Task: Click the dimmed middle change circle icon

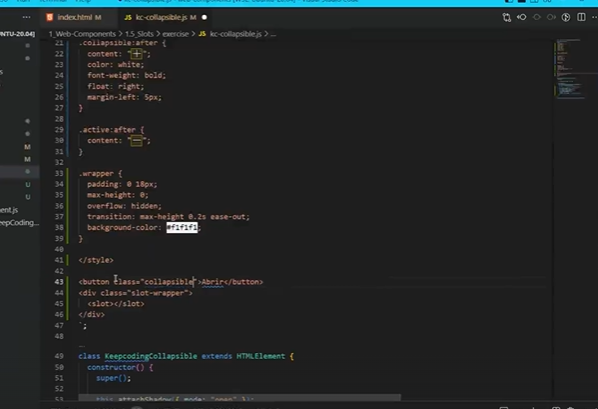Action: coord(537,17)
